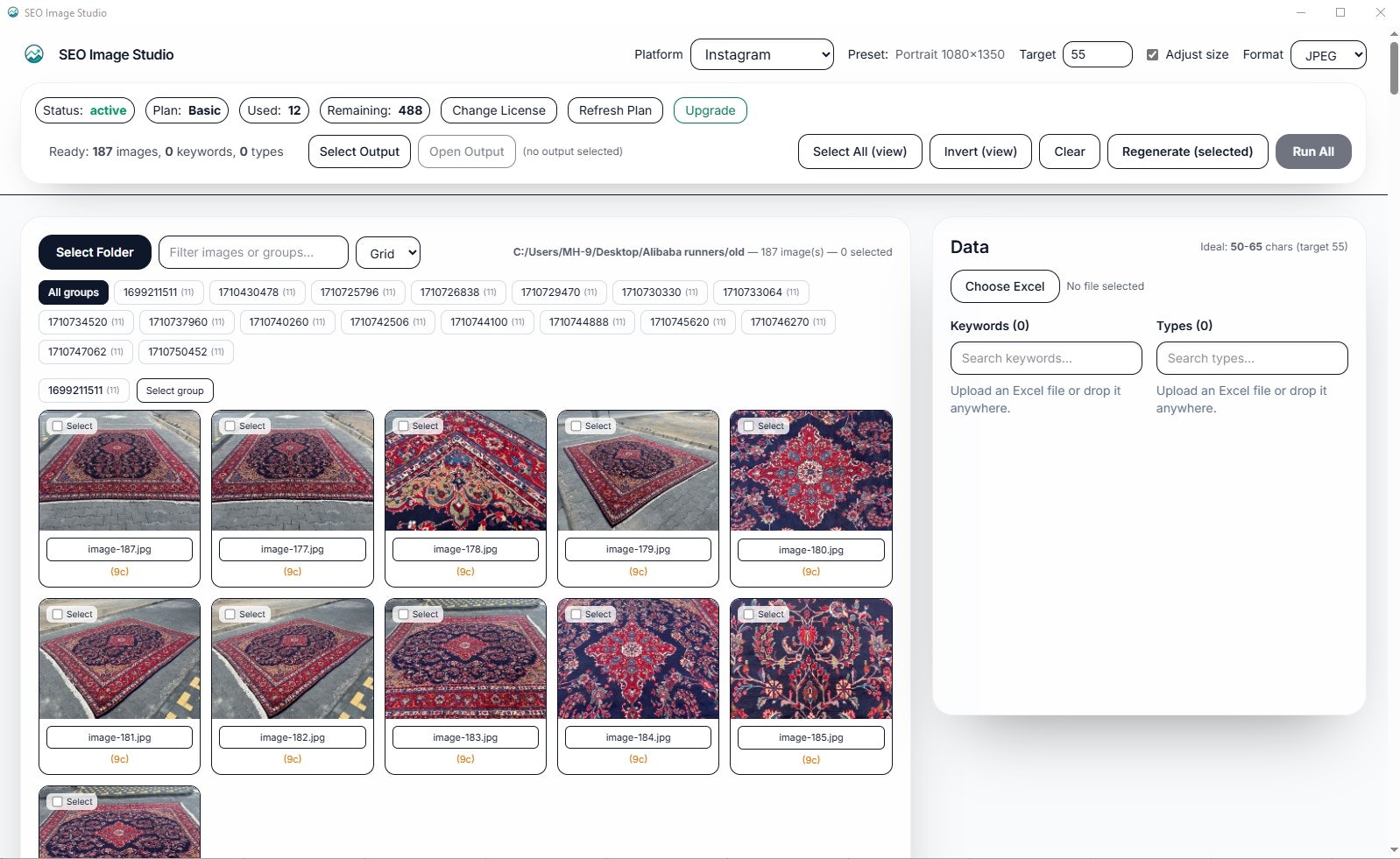Click the Search keywords field
Viewport: 1400px width, 859px height.
click(x=1046, y=358)
